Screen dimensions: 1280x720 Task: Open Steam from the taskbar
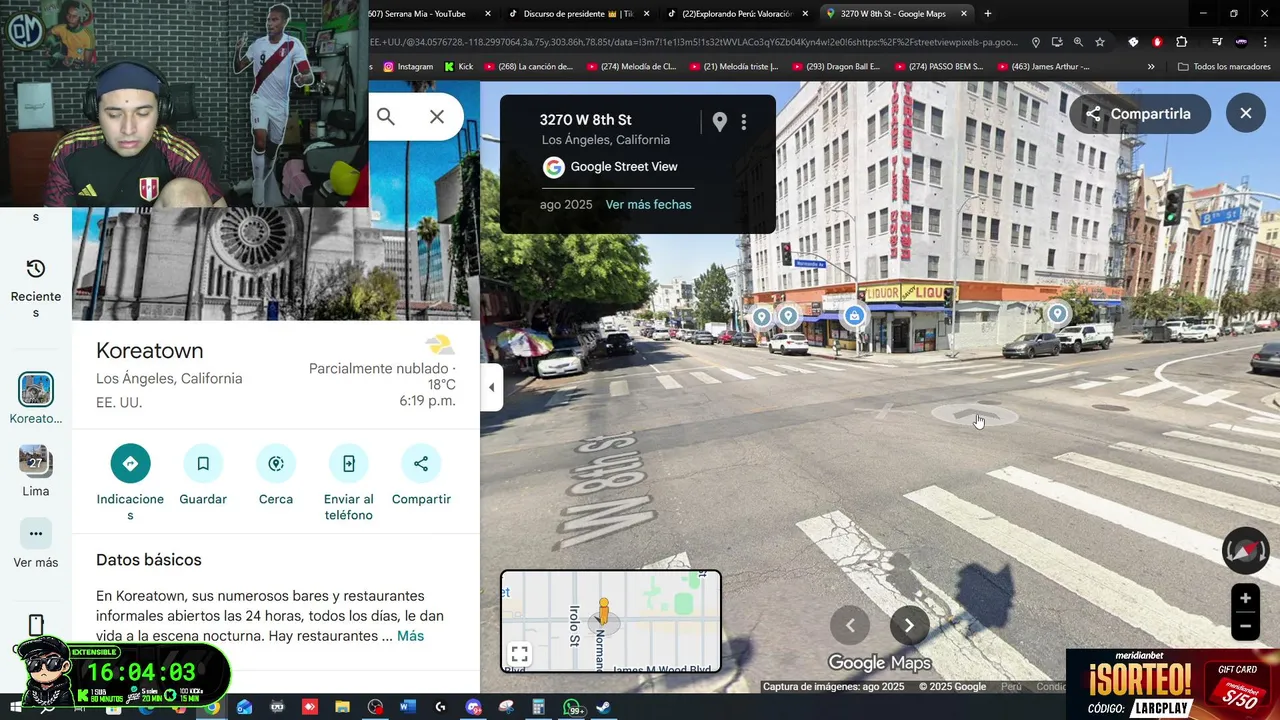coord(603,707)
